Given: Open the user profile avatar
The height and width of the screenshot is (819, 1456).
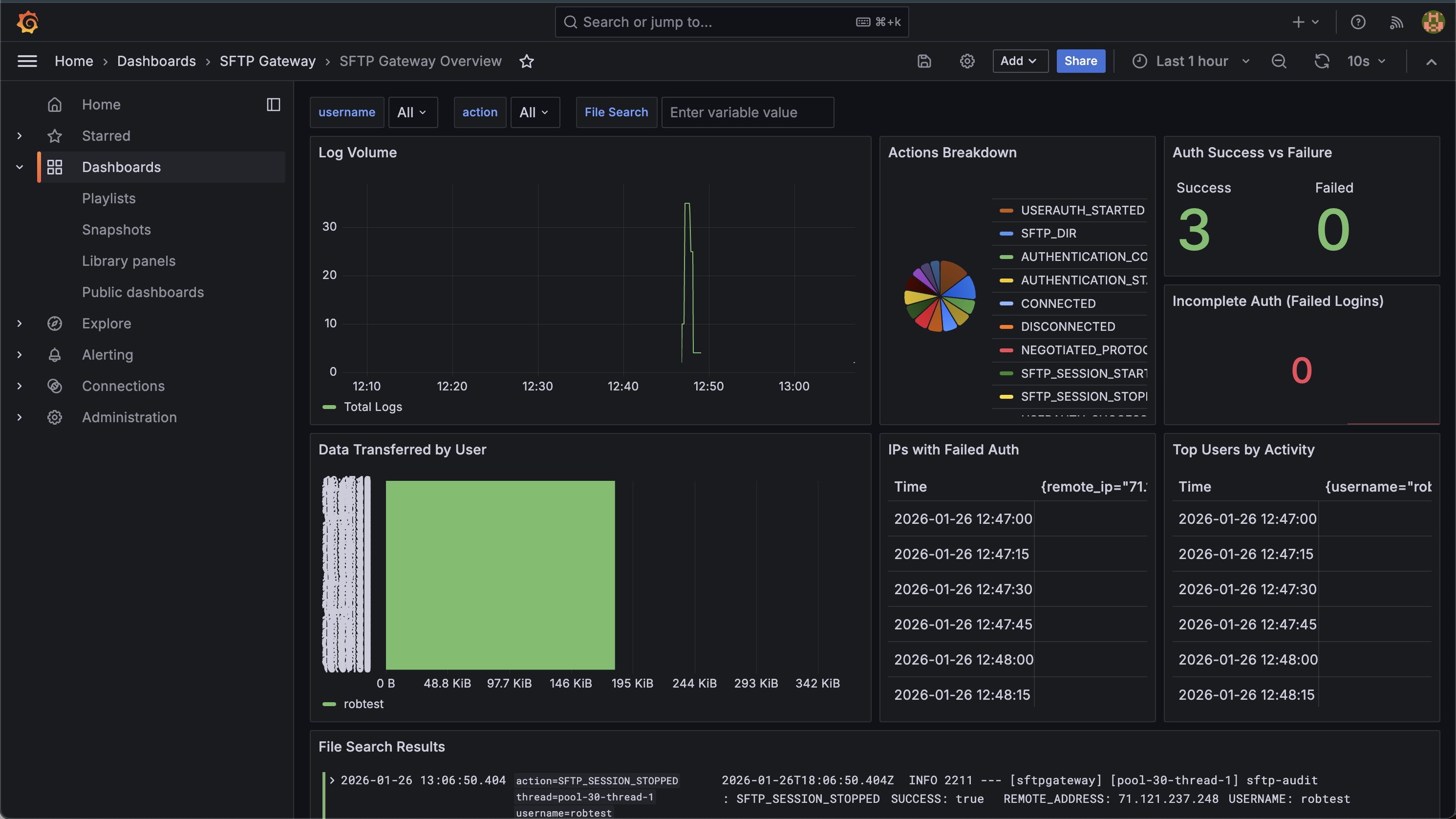Looking at the screenshot, I should coord(1433,22).
